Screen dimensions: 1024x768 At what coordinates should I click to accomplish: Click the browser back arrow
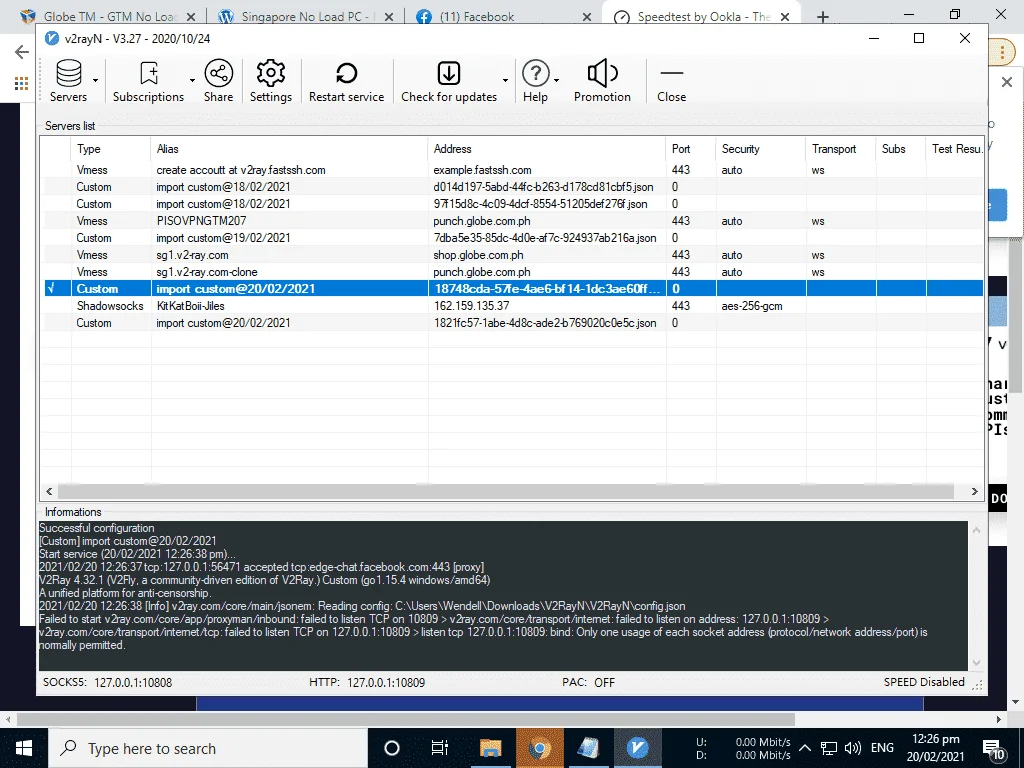[x=22, y=52]
